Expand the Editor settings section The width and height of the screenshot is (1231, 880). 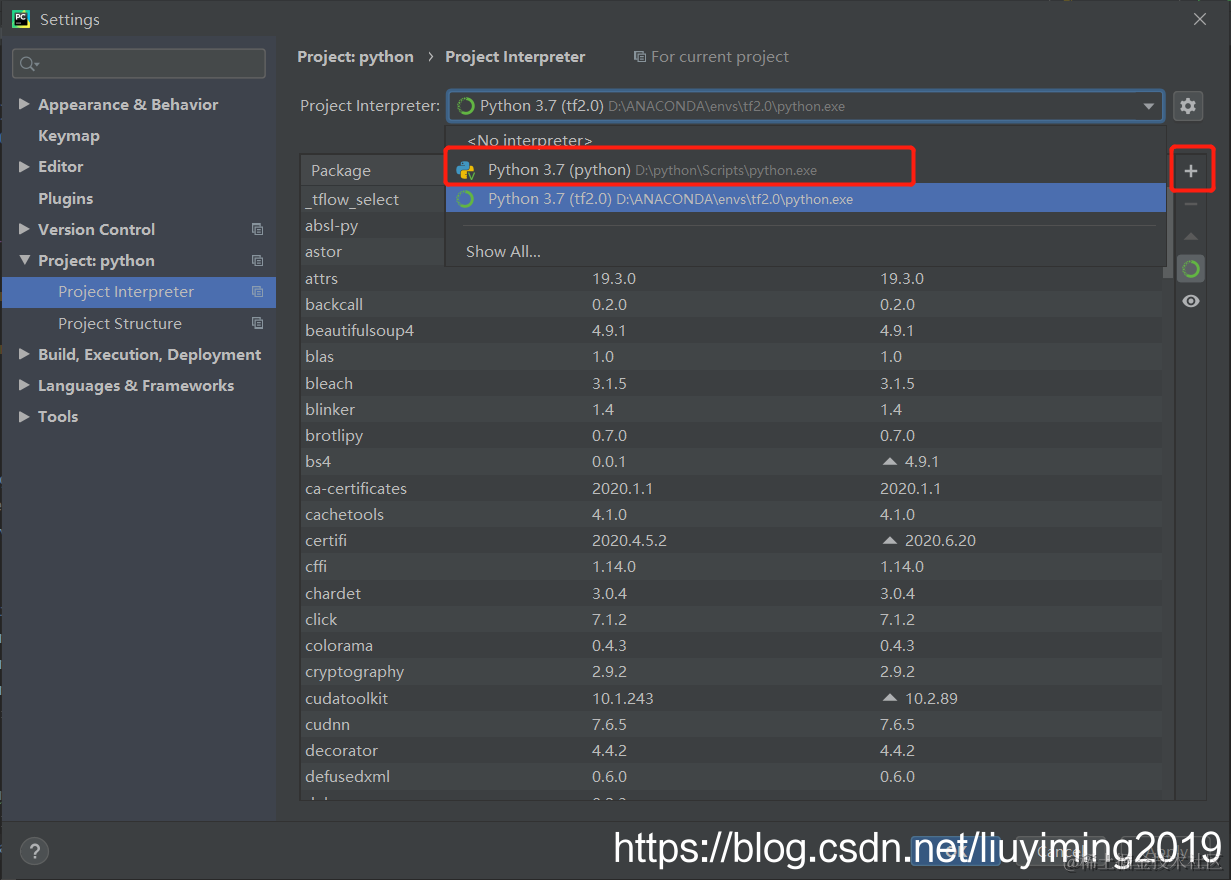pyautogui.click(x=24, y=166)
